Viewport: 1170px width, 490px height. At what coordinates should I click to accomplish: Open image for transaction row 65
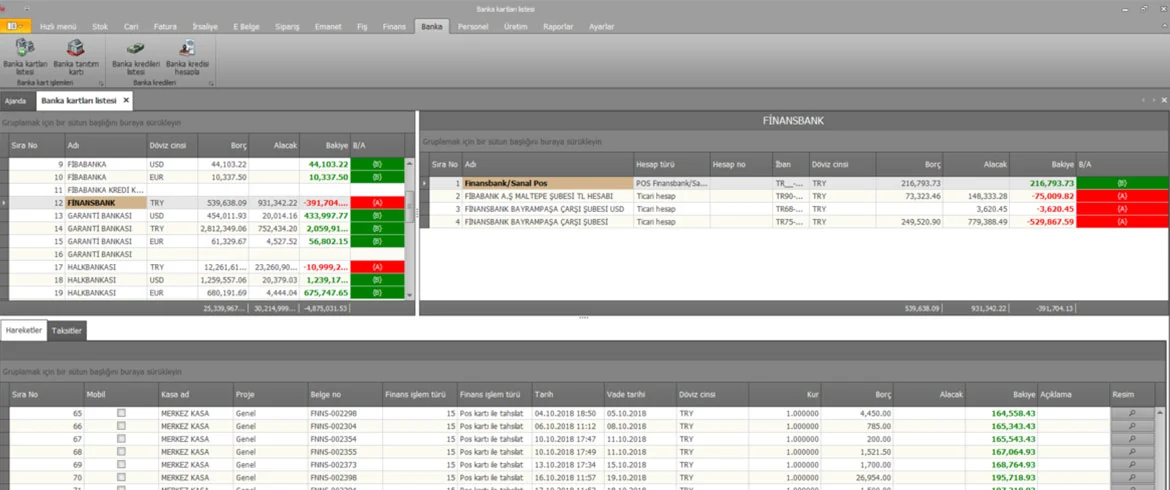pos(1132,412)
